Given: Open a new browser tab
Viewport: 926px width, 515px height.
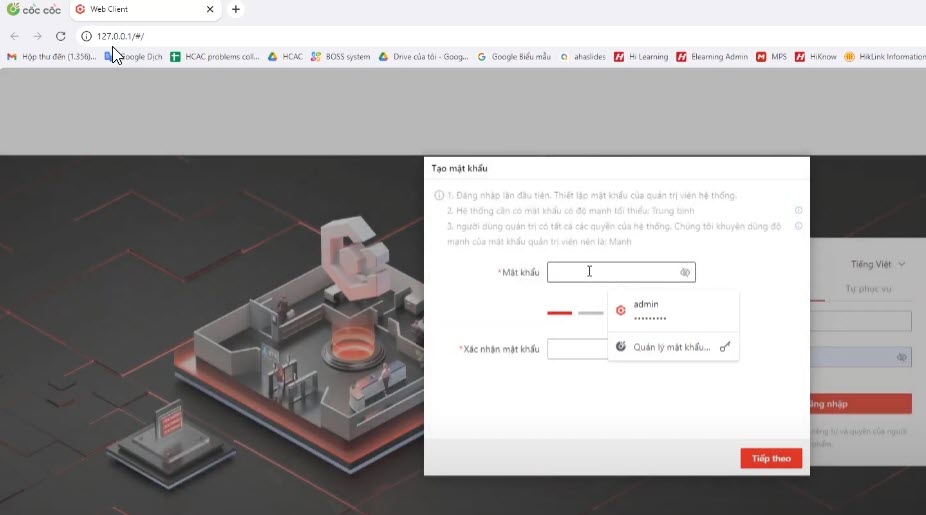Looking at the screenshot, I should (x=236, y=10).
